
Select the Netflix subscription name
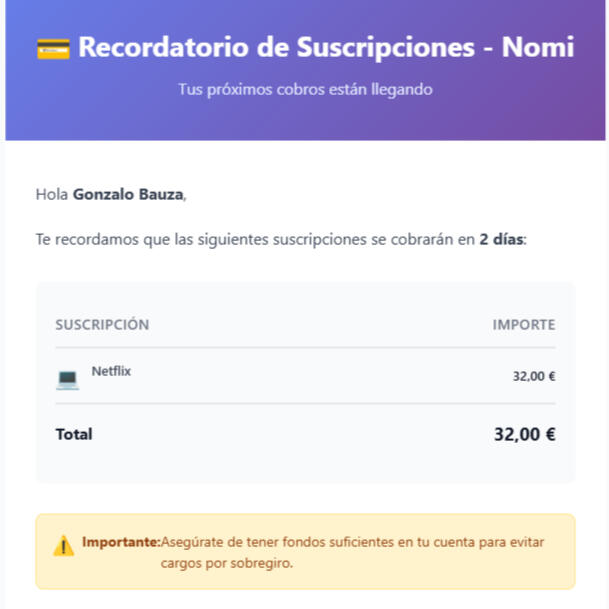pyautogui.click(x=111, y=371)
